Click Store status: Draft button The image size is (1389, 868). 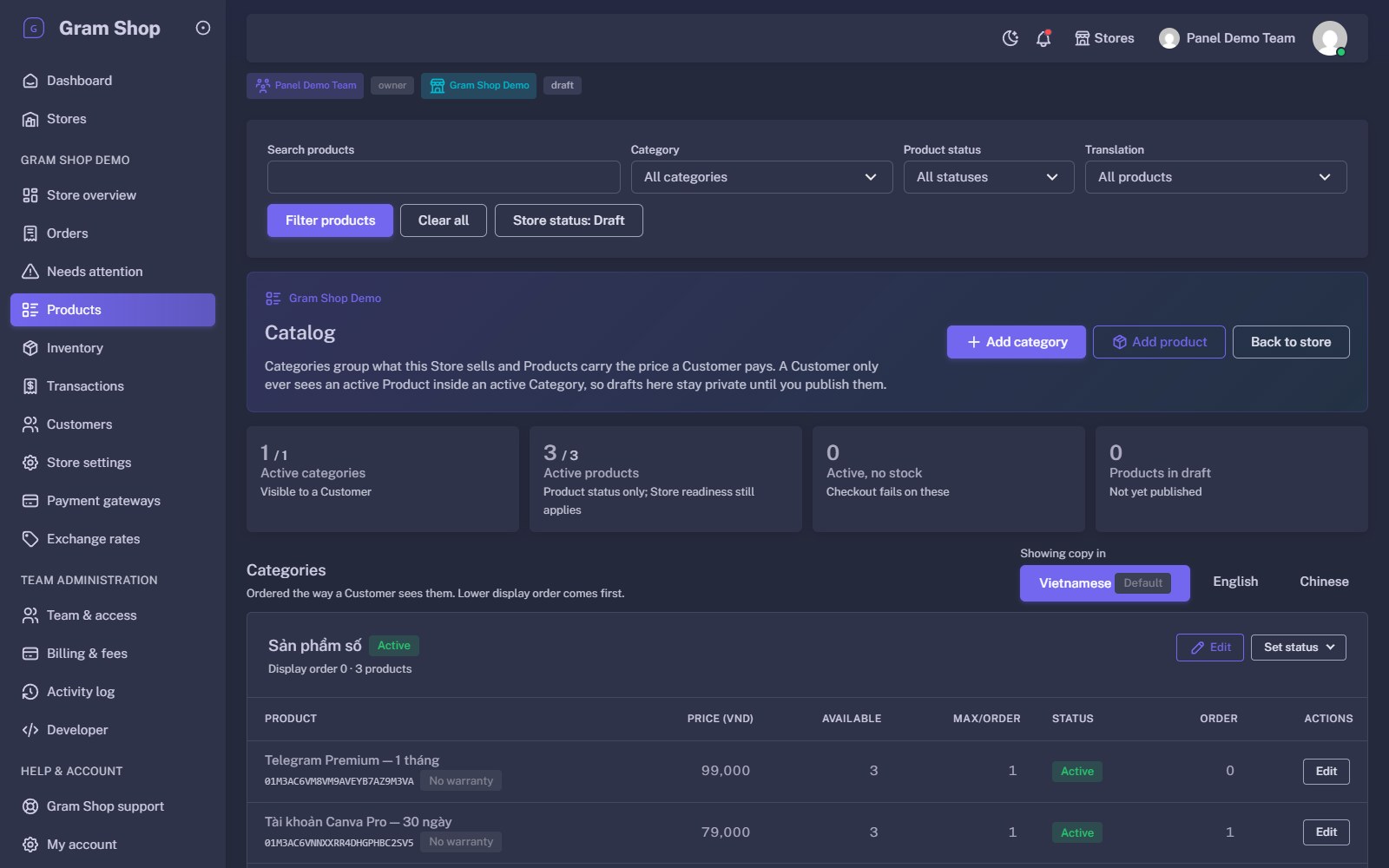[569, 220]
